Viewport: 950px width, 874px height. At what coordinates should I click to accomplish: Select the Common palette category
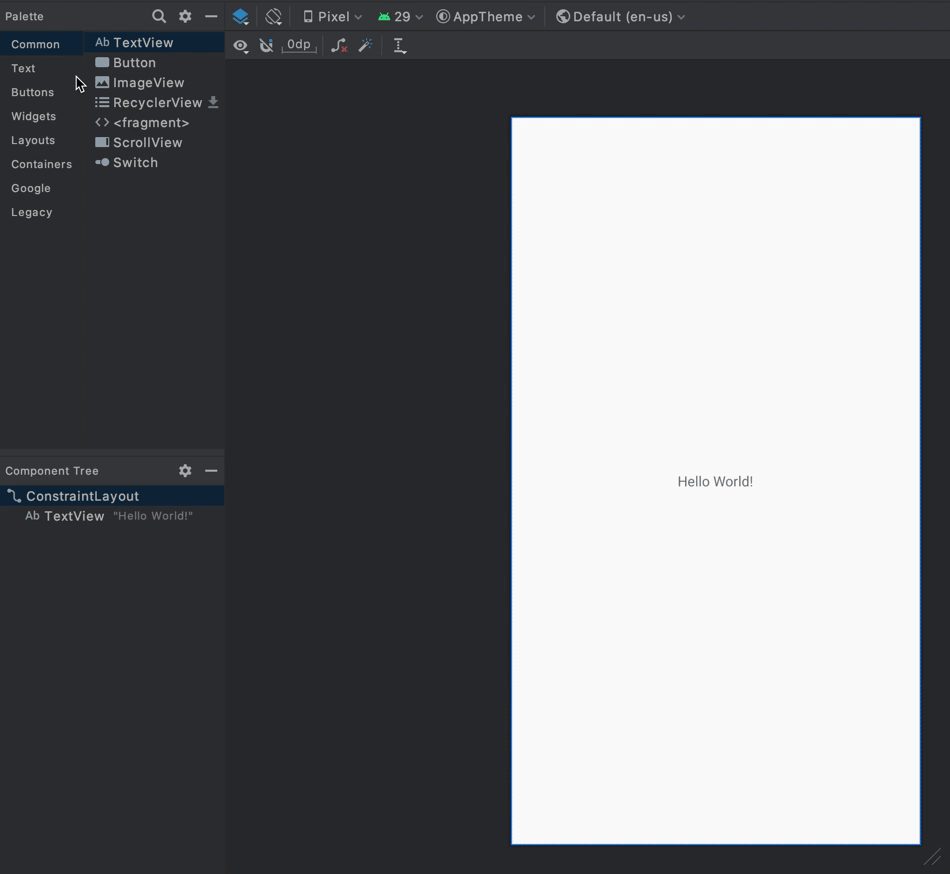41,44
